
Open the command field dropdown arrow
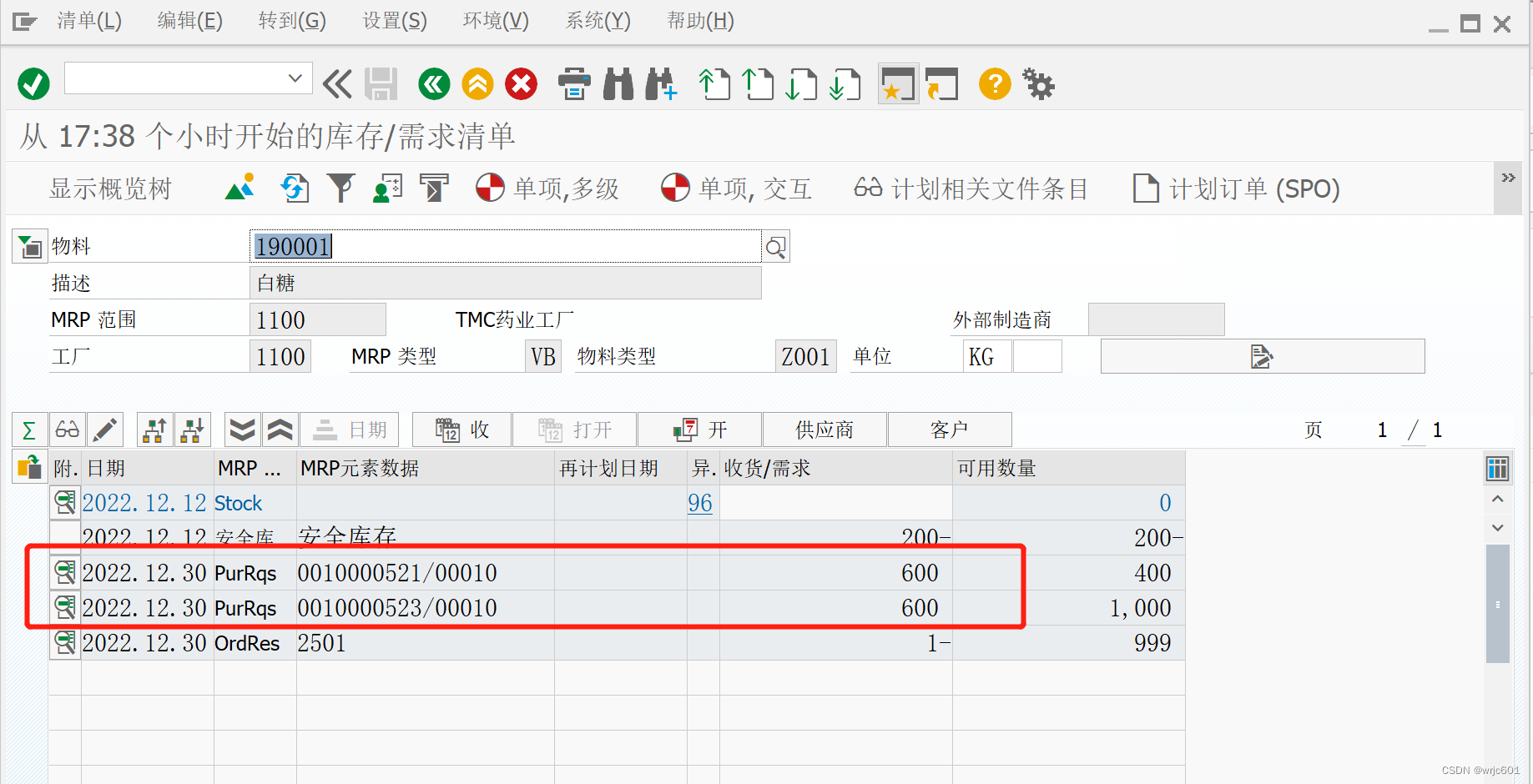click(295, 78)
